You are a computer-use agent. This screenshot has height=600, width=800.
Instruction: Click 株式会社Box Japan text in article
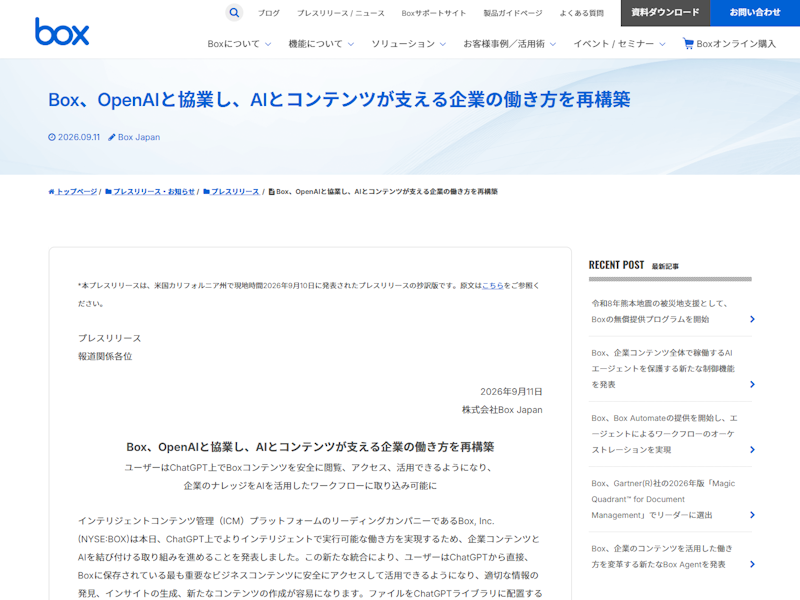click(502, 410)
